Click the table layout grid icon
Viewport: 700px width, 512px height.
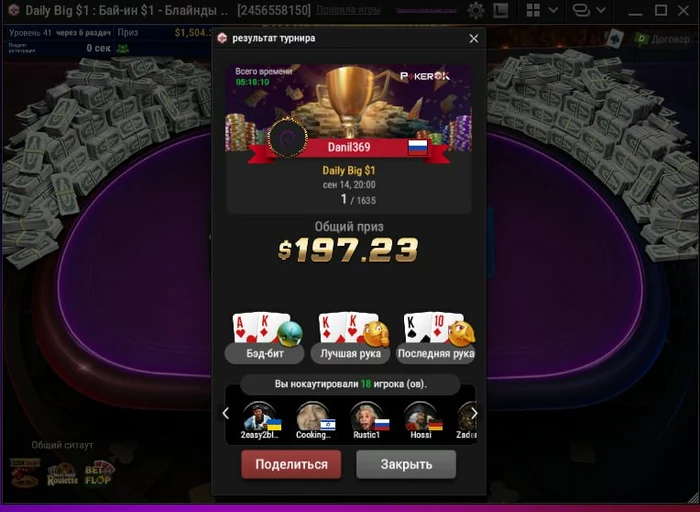point(533,10)
